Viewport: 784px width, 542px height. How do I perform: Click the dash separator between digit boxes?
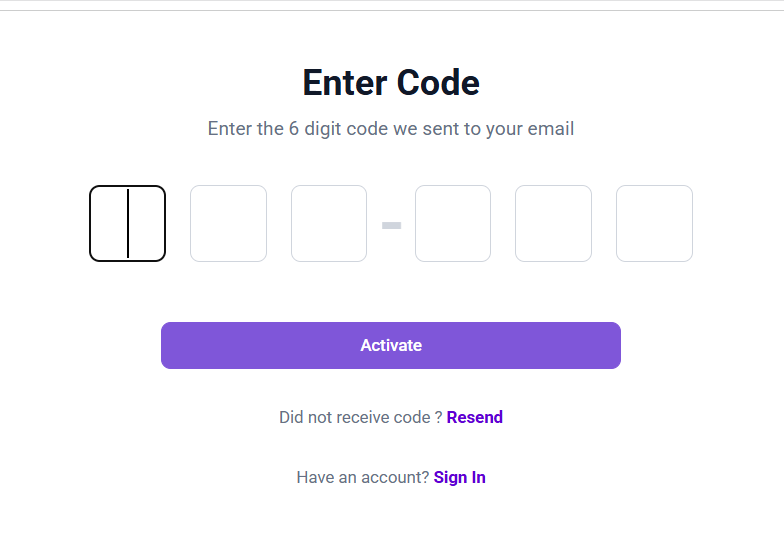[391, 226]
